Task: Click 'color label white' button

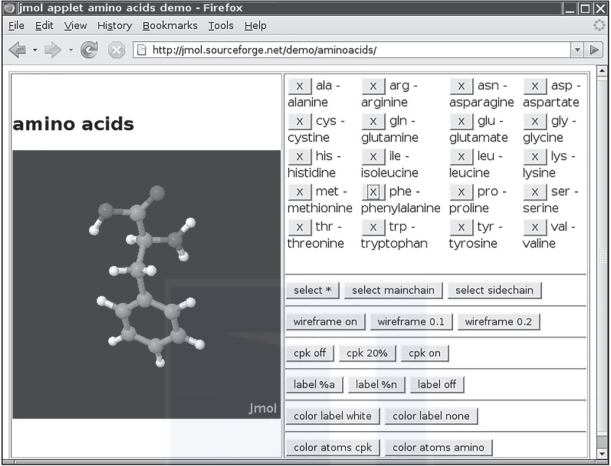Action: point(333,416)
